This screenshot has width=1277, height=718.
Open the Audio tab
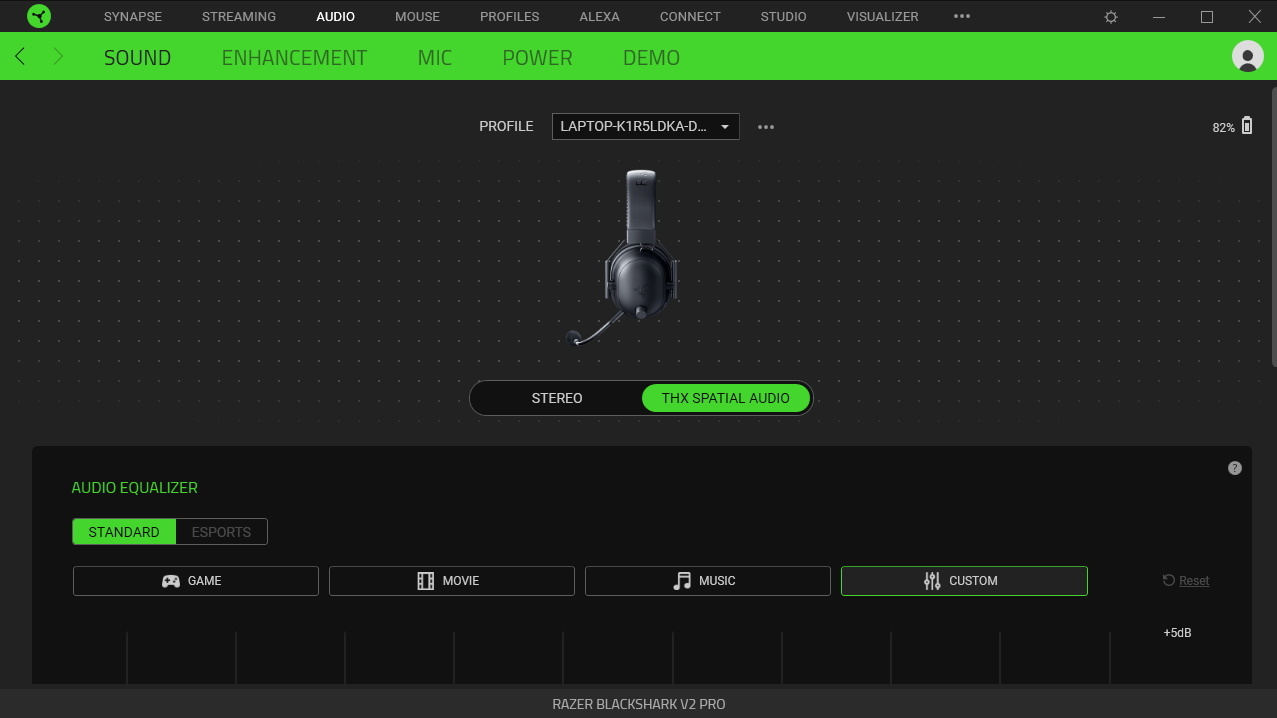336,17
